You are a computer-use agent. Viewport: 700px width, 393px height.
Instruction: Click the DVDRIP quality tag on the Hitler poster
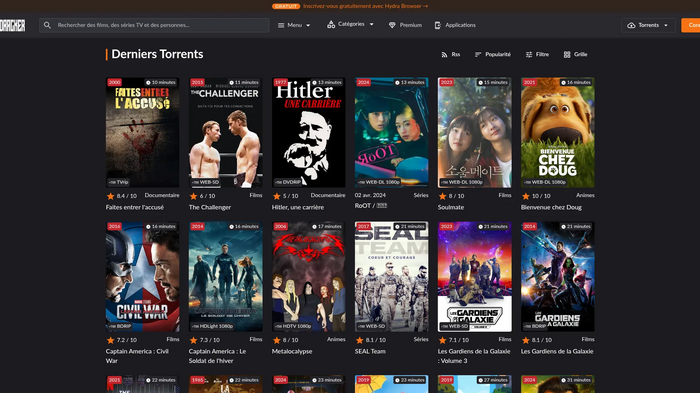coord(288,182)
